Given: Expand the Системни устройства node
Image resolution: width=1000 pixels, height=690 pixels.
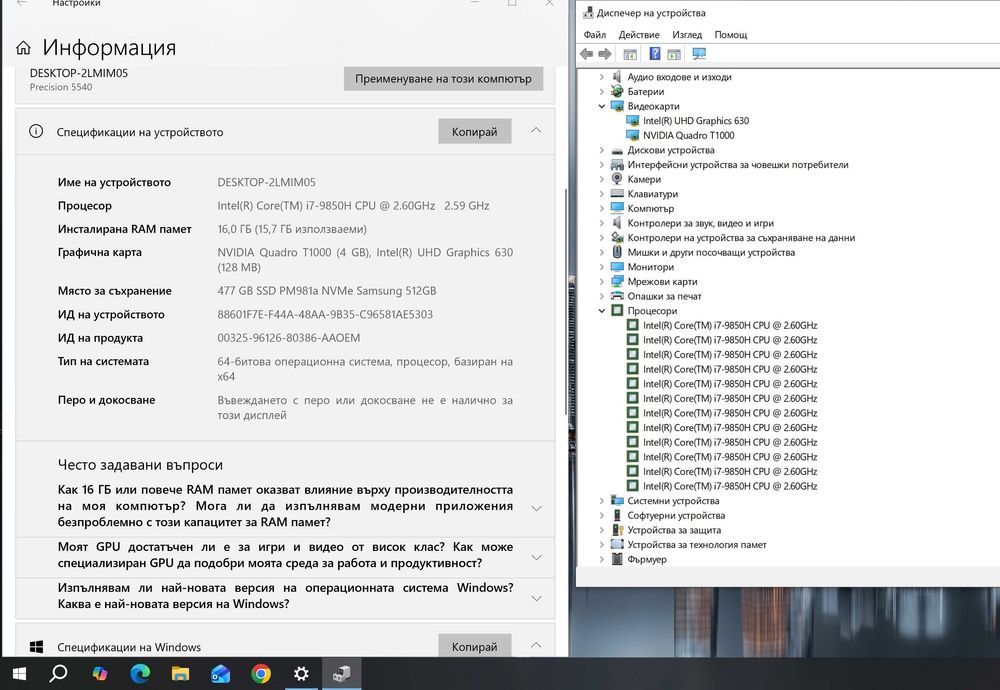Looking at the screenshot, I should tap(601, 501).
